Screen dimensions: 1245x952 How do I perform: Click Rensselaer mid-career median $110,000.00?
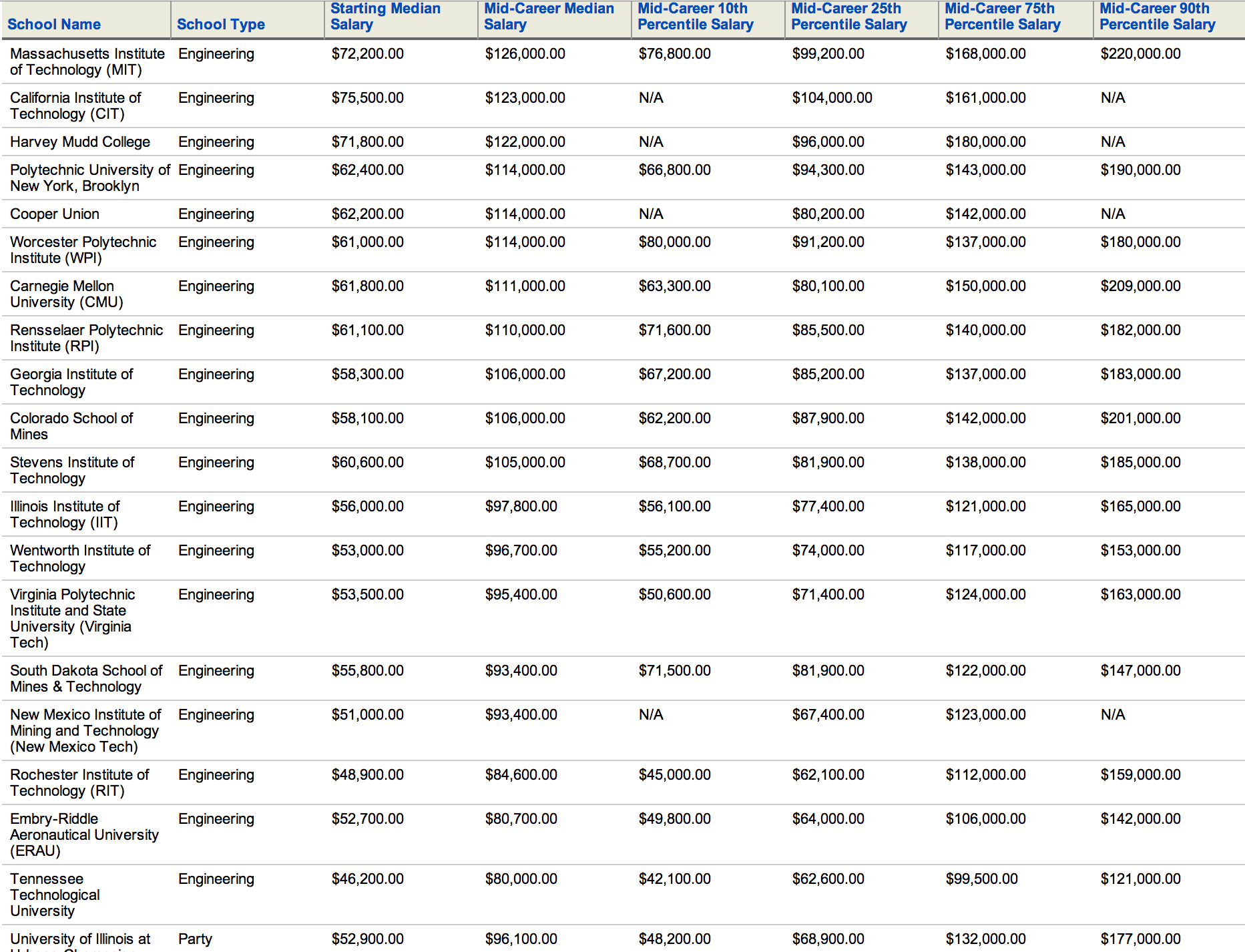[x=525, y=330]
